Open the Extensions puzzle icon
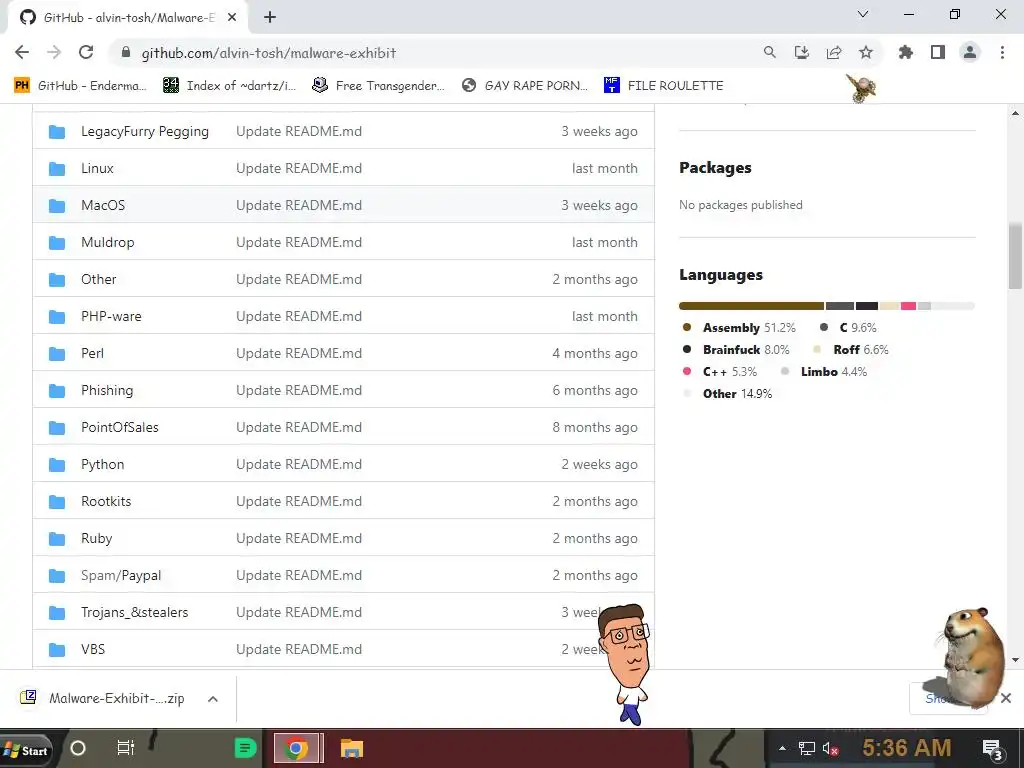The height and width of the screenshot is (768, 1024). 906,52
